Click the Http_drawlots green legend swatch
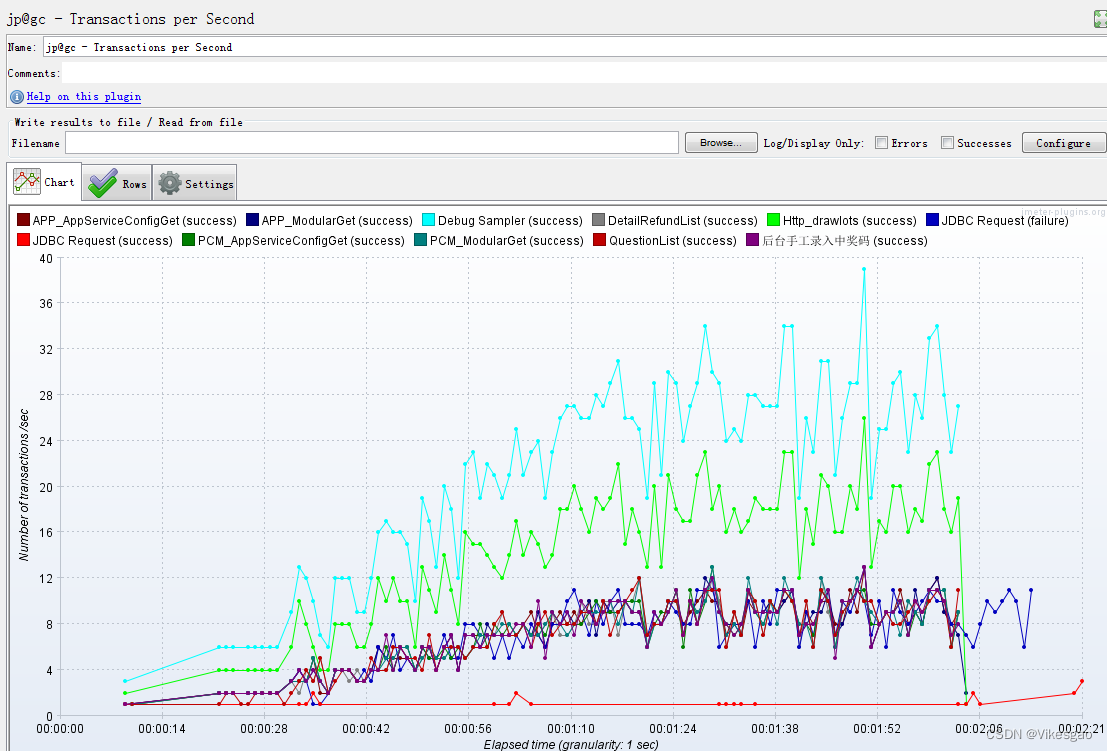Image resolution: width=1107 pixels, height=751 pixels. (x=774, y=220)
